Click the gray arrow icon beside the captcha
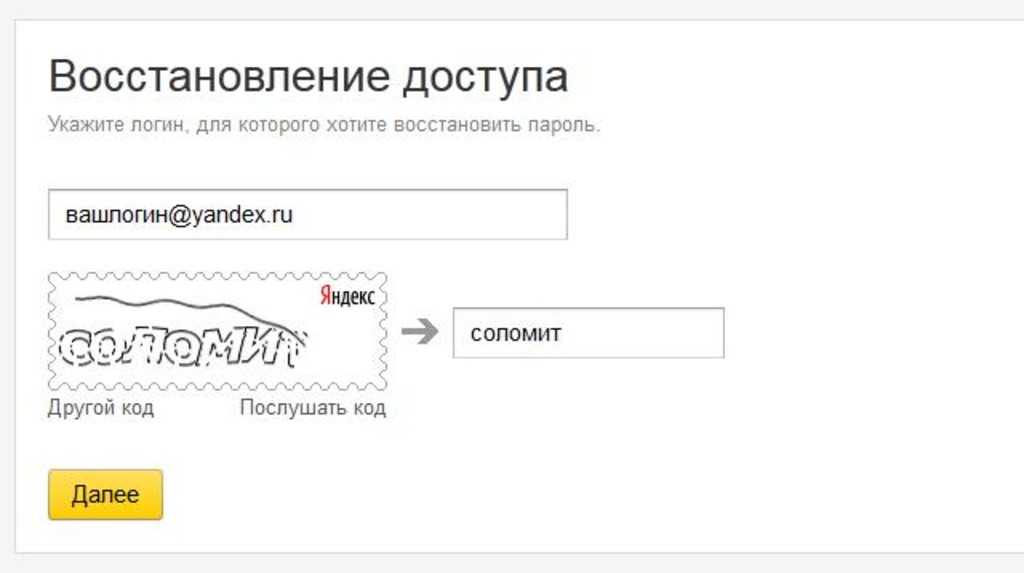The width and height of the screenshot is (1024, 573). [420, 332]
